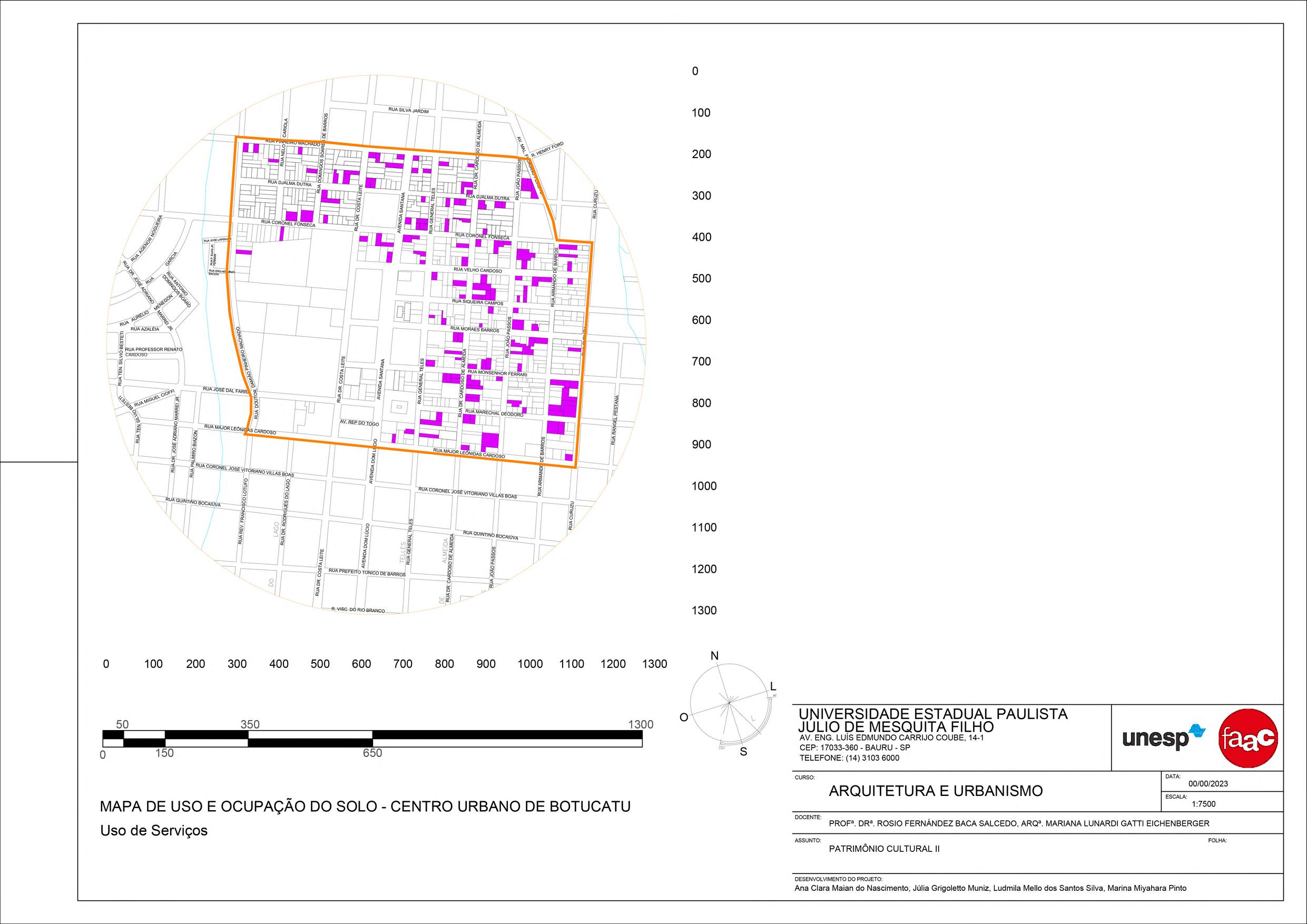The height and width of the screenshot is (924, 1307).
Task: Click the compass rose center
Action: click(729, 703)
